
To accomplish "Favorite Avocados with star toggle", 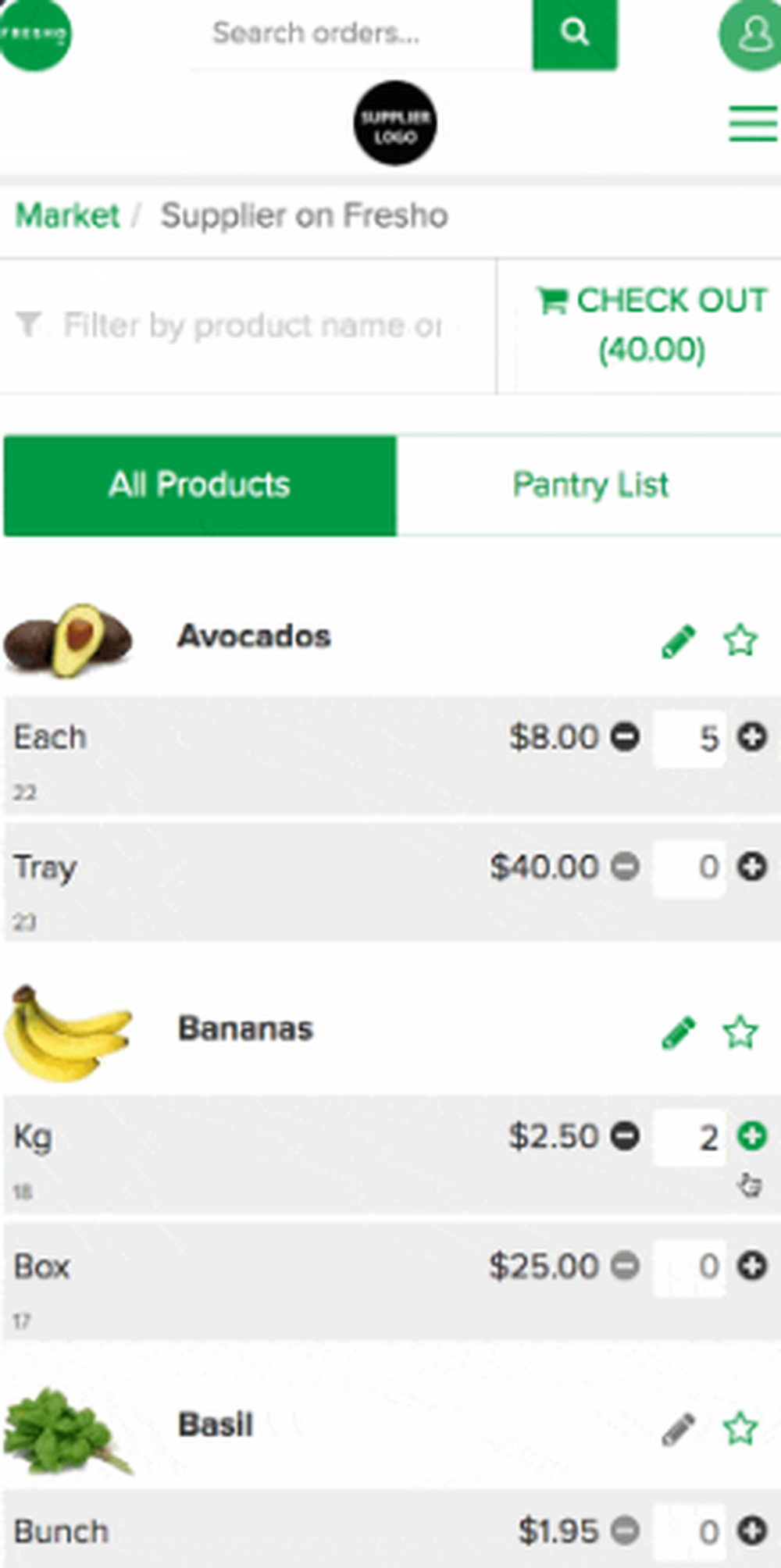I will pyautogui.click(x=740, y=641).
